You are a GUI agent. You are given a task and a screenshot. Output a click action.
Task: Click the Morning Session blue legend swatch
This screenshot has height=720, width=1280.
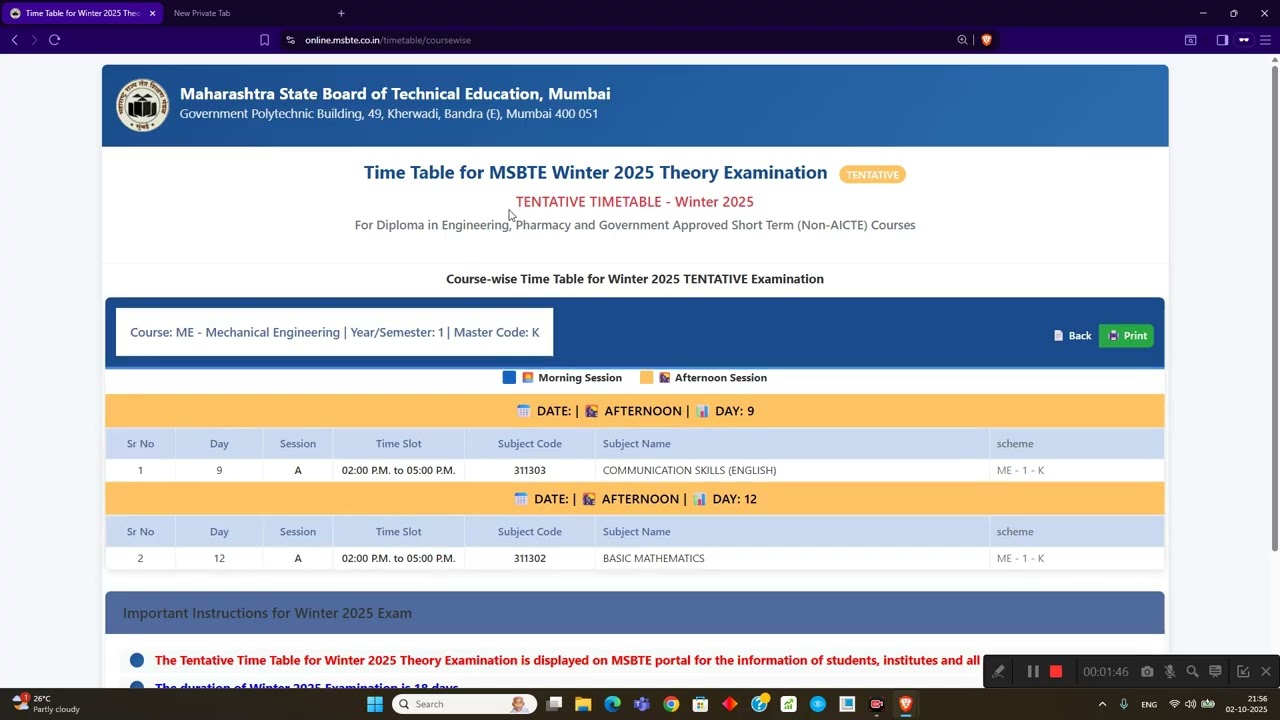(x=509, y=378)
